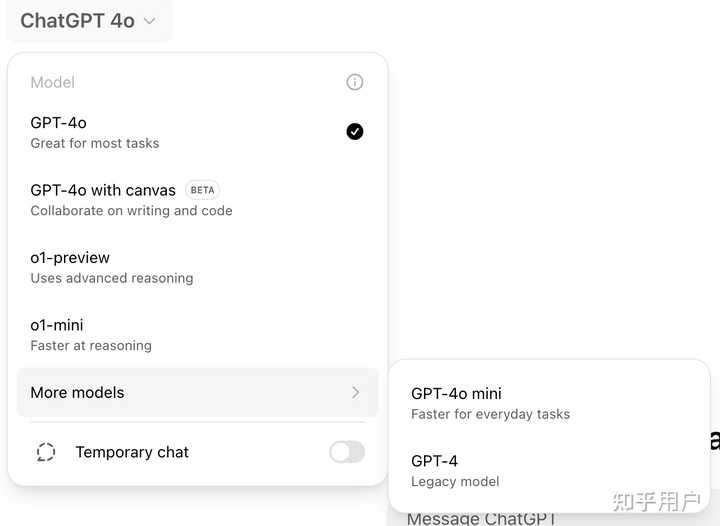Click the chevron next to ChatGPT 4o
Image resolution: width=720 pixels, height=526 pixels.
[x=149, y=21]
